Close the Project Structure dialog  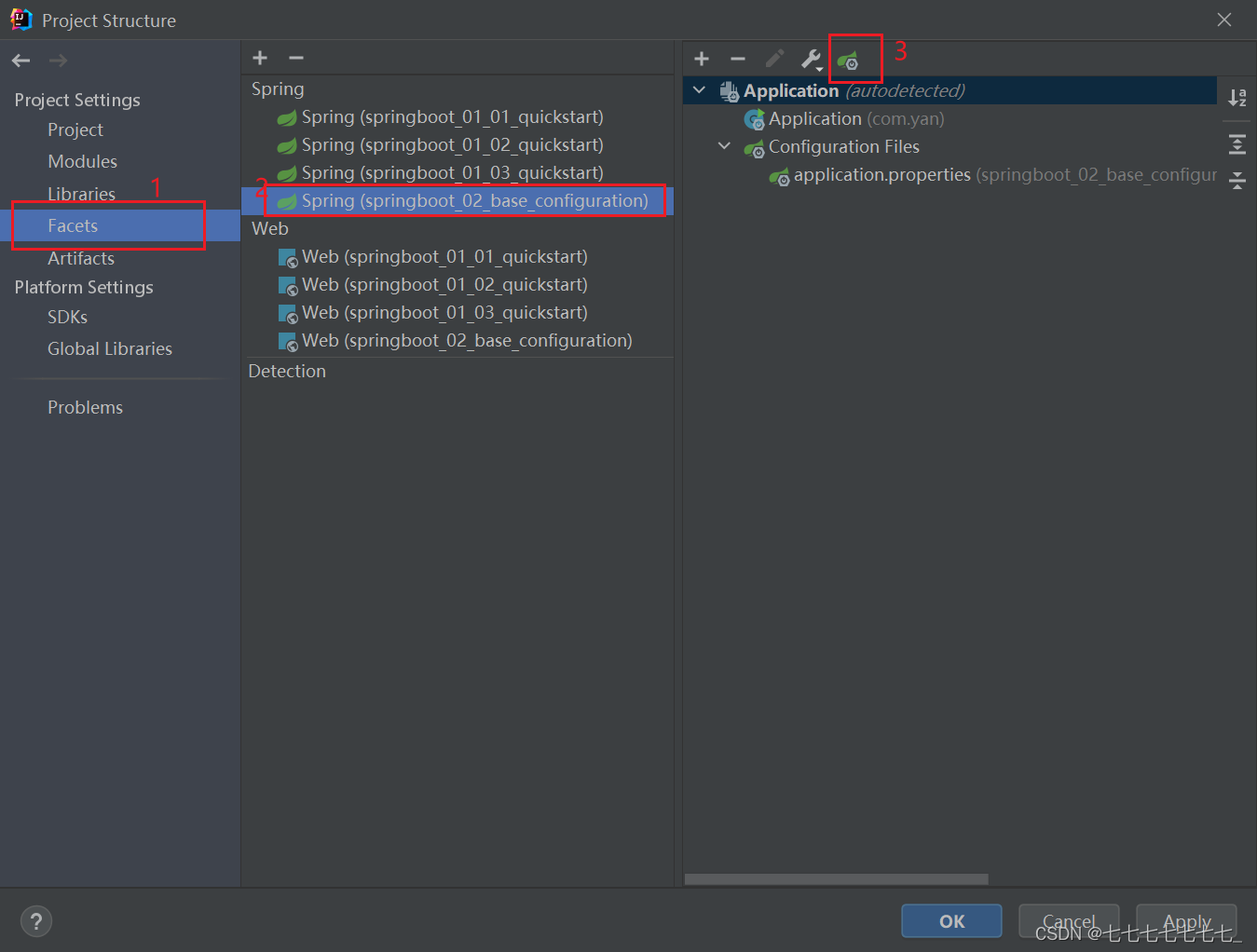tap(1224, 20)
